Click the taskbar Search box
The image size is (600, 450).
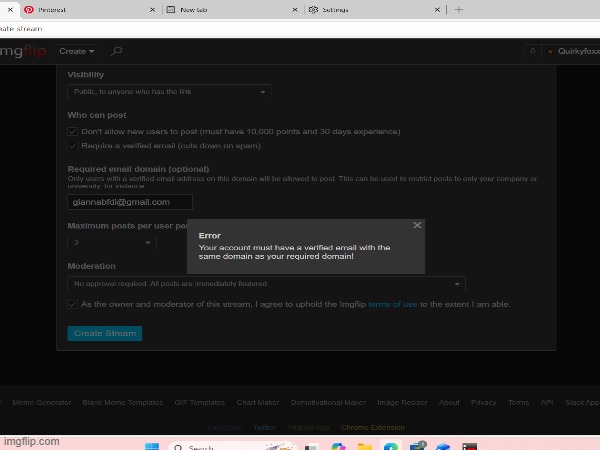[233, 447]
